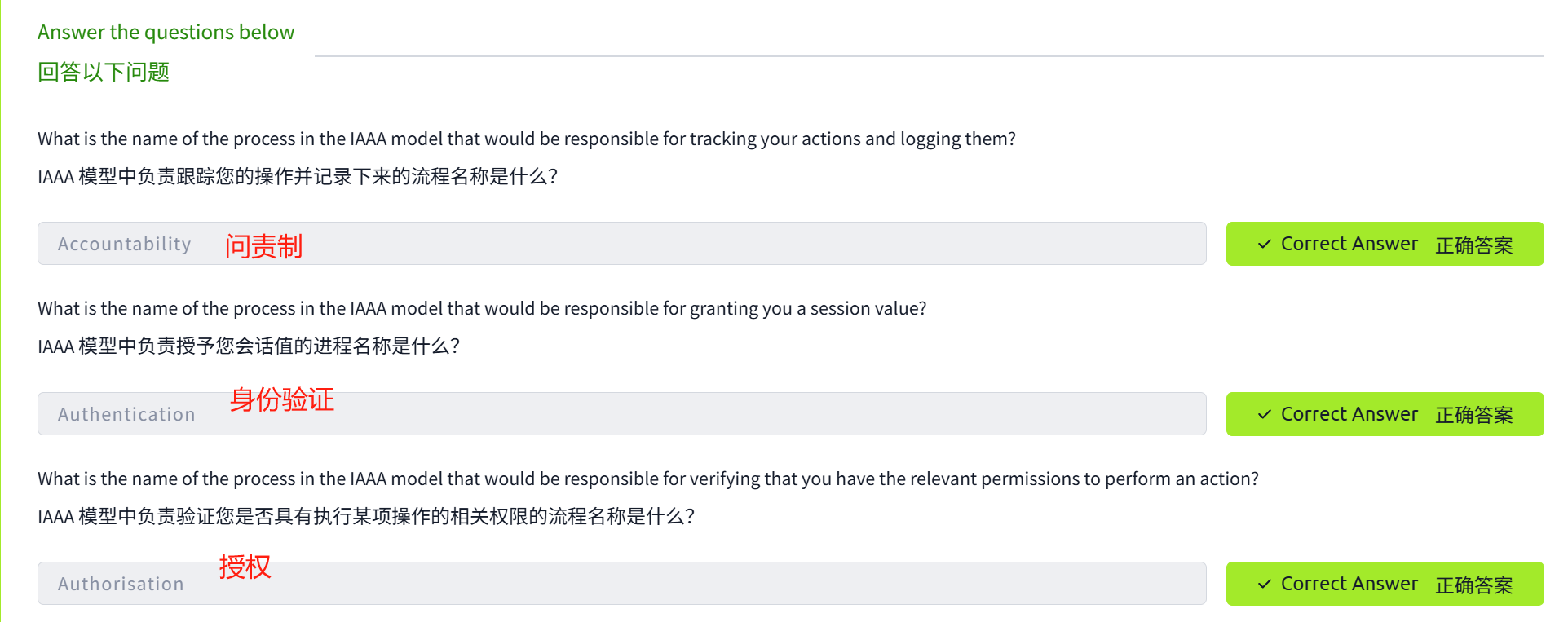1568x622 pixels.
Task: Click the Chinese question text about 跟踪您的操作
Action: pos(298,177)
